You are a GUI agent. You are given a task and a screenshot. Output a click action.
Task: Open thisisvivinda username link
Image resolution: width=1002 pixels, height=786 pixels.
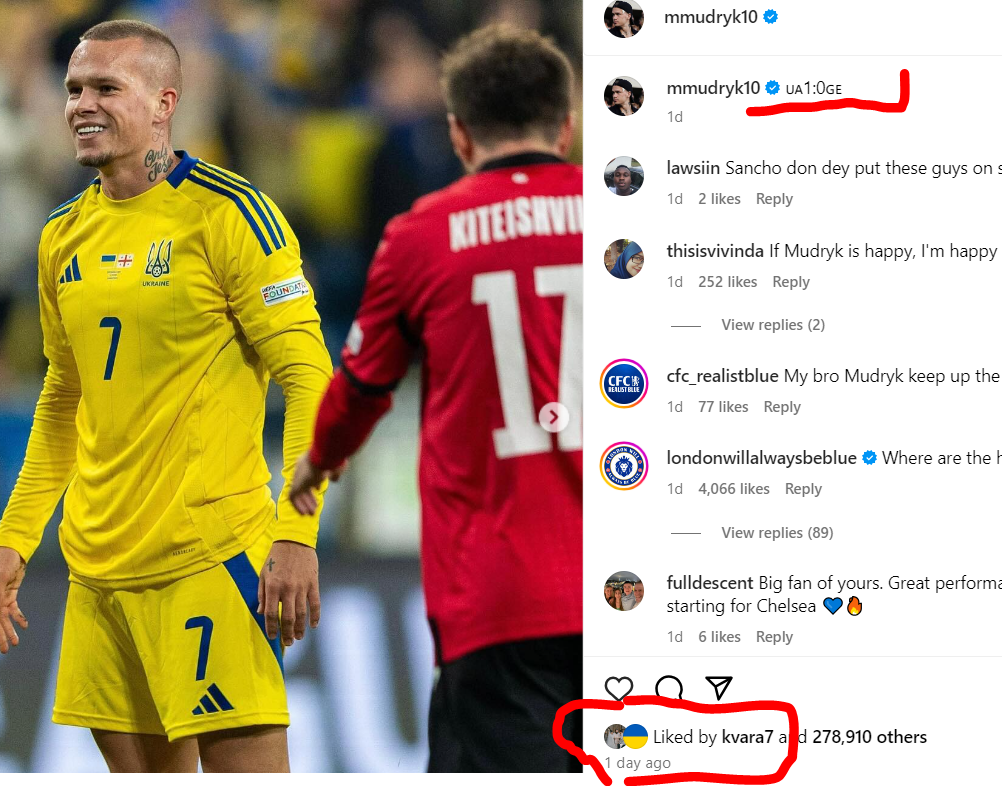point(714,251)
